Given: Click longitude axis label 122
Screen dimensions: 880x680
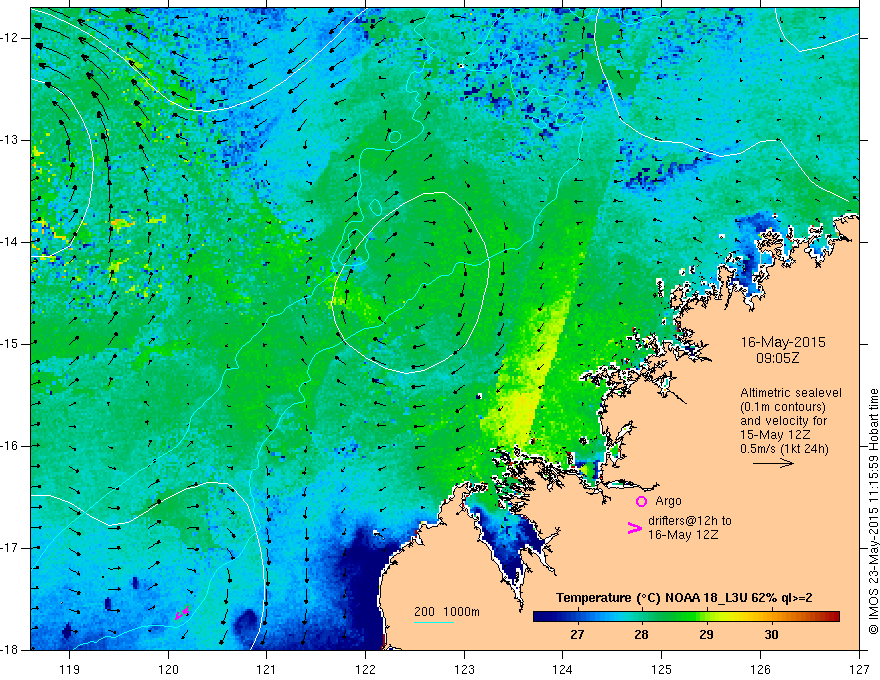Looking at the screenshot, I should [365, 669].
